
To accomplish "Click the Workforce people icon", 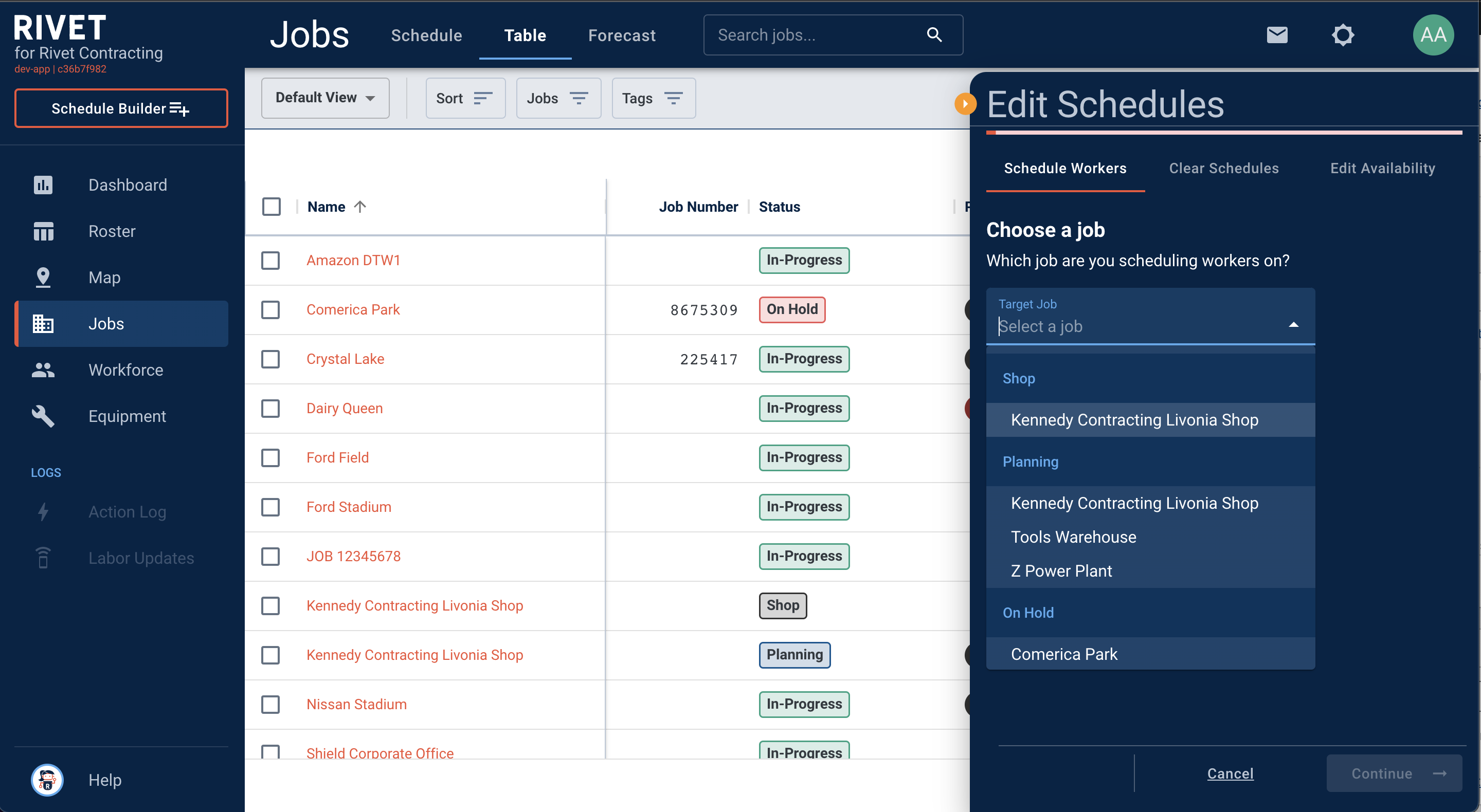I will click(x=43, y=370).
